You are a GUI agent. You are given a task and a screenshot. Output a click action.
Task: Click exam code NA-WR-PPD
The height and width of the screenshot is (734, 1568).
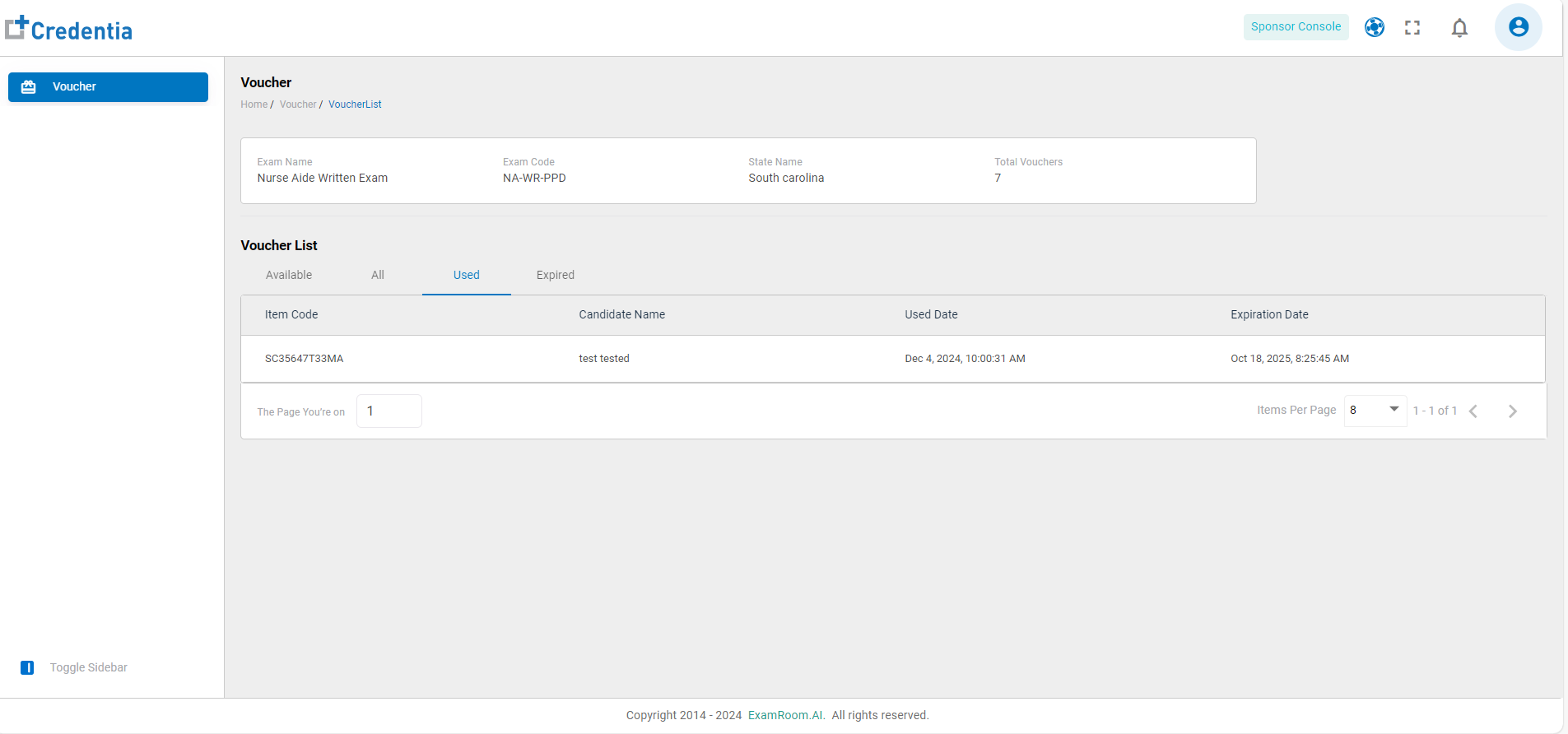point(534,178)
